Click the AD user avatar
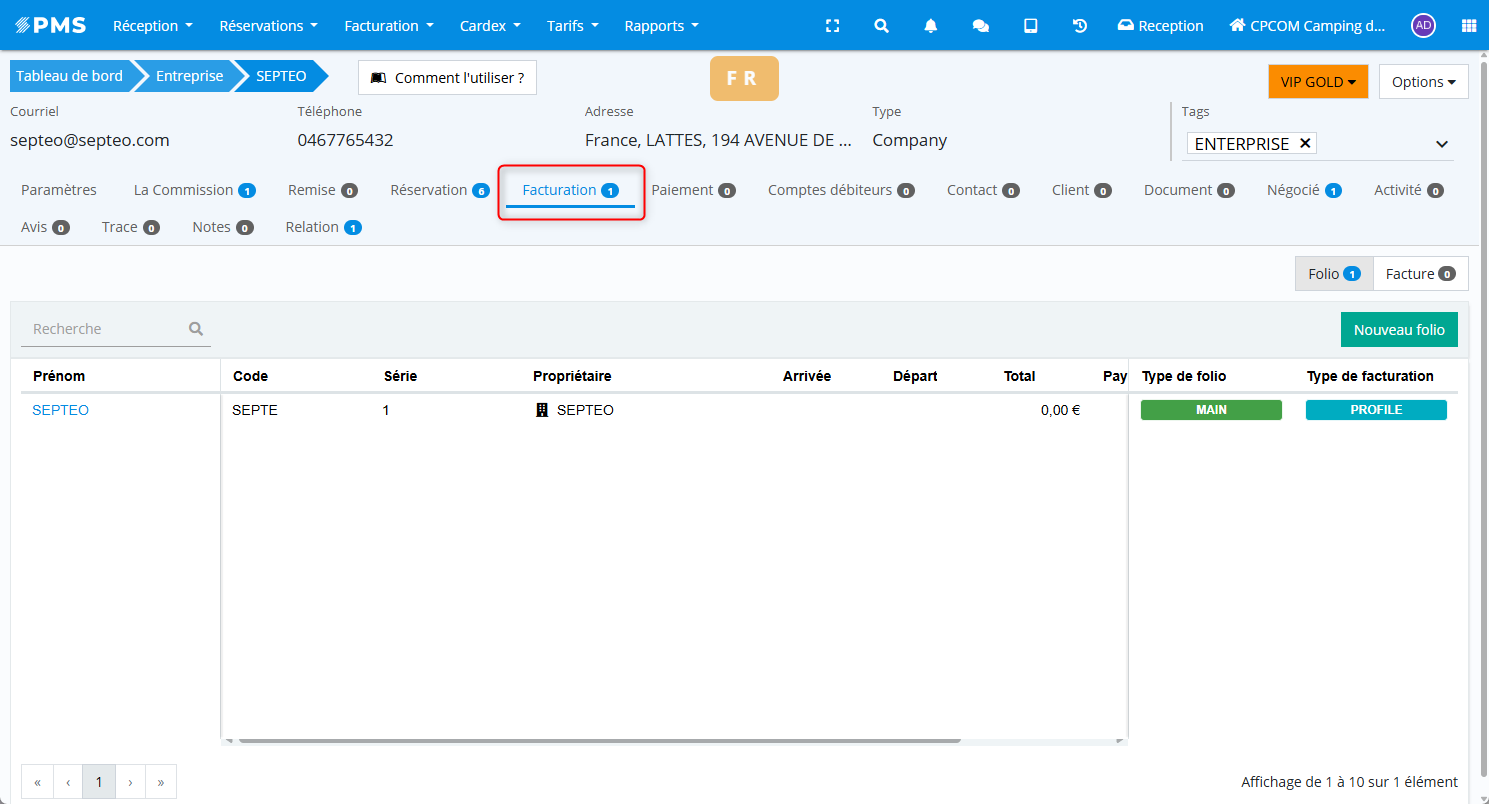 click(1423, 26)
